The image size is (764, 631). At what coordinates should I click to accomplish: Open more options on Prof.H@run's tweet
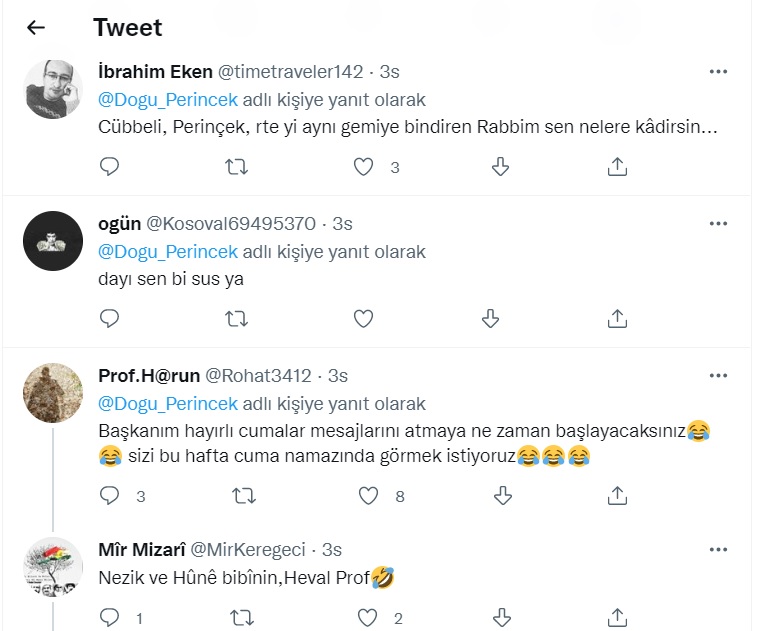pyautogui.click(x=718, y=375)
